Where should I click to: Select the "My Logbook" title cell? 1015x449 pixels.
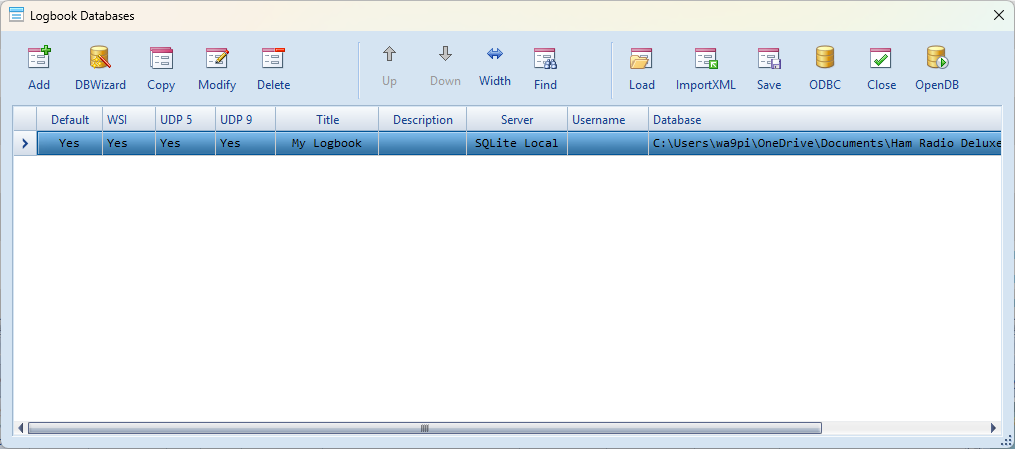pyautogui.click(x=327, y=144)
